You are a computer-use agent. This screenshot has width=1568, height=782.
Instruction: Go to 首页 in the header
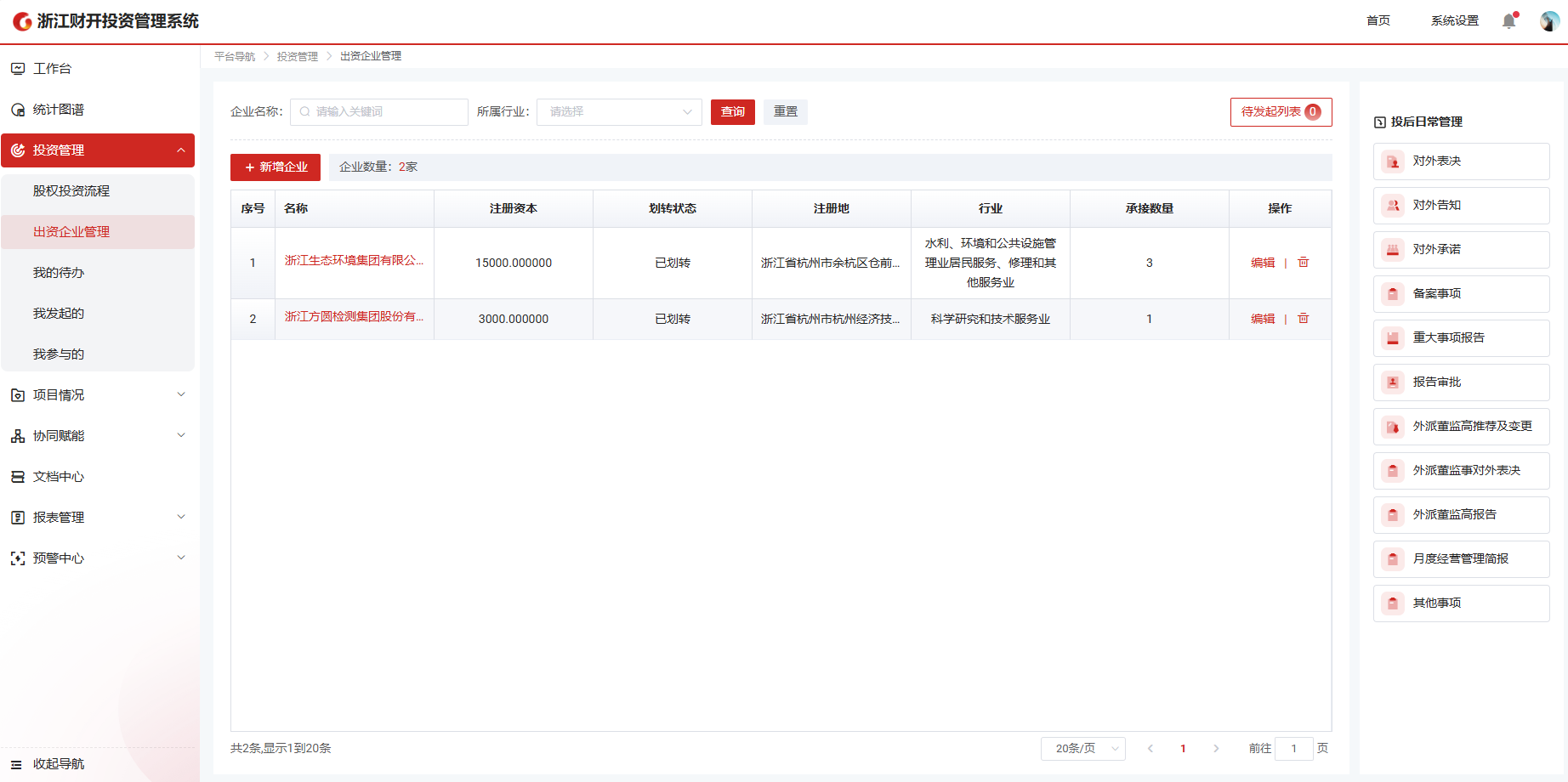(1378, 21)
